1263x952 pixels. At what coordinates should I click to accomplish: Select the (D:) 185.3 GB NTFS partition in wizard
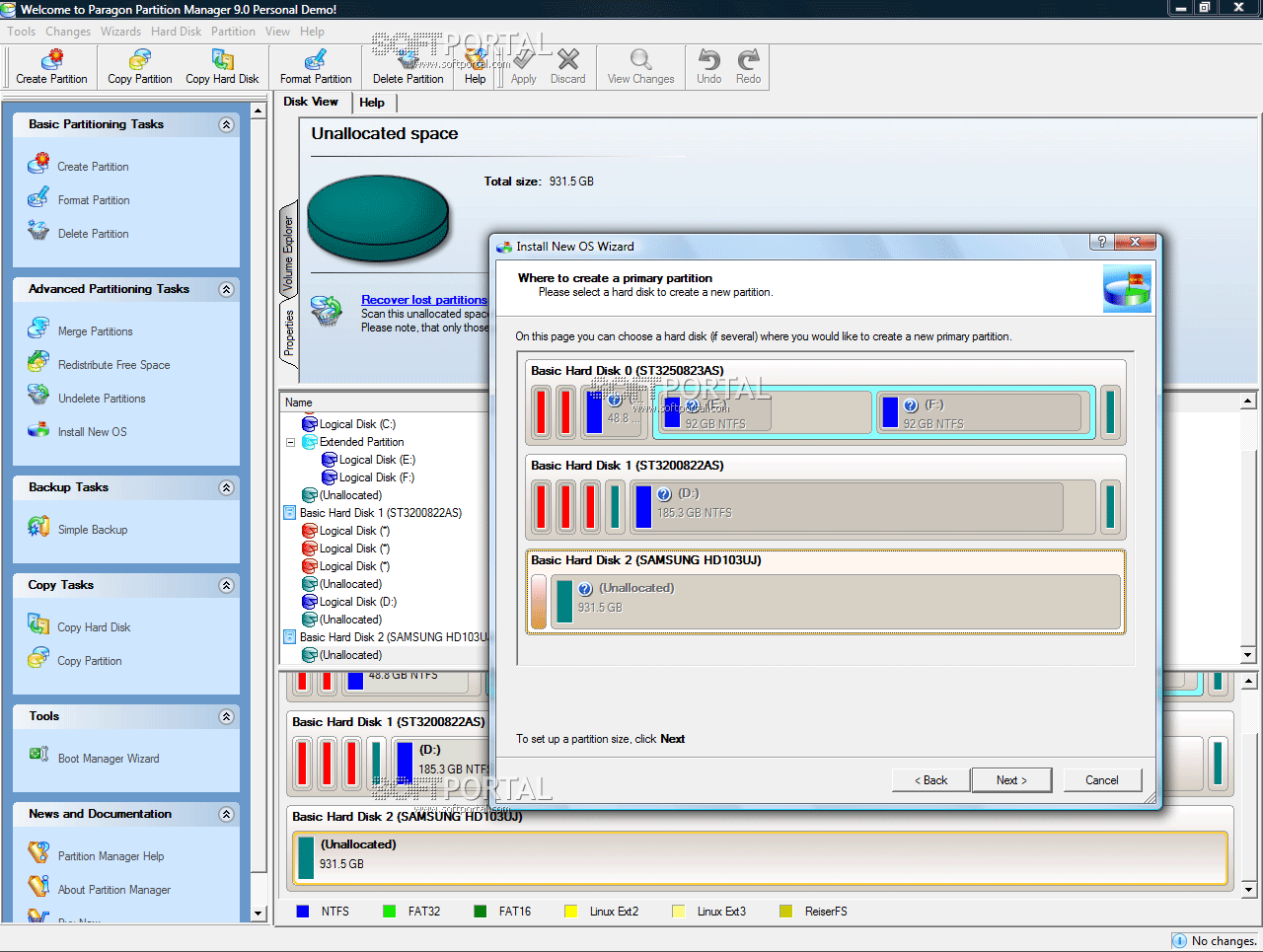[863, 506]
